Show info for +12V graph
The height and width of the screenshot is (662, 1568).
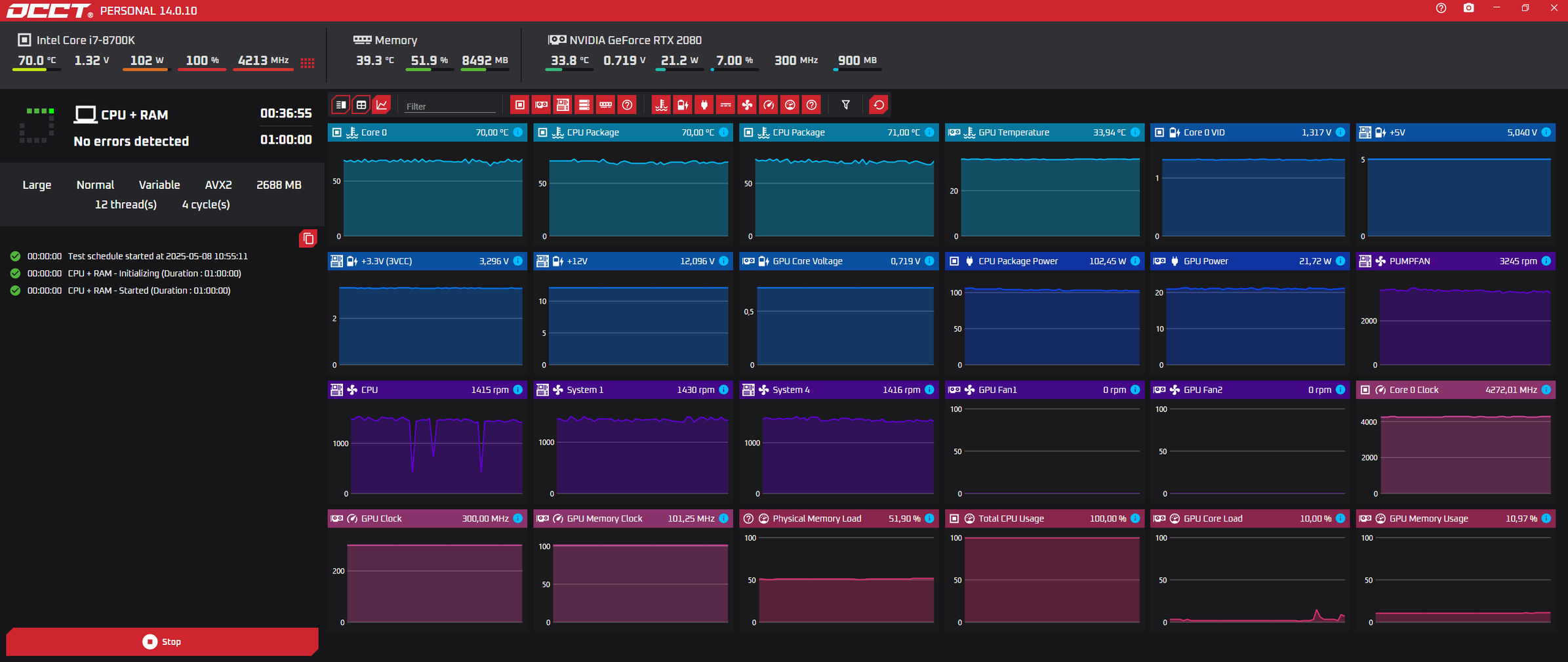(723, 261)
